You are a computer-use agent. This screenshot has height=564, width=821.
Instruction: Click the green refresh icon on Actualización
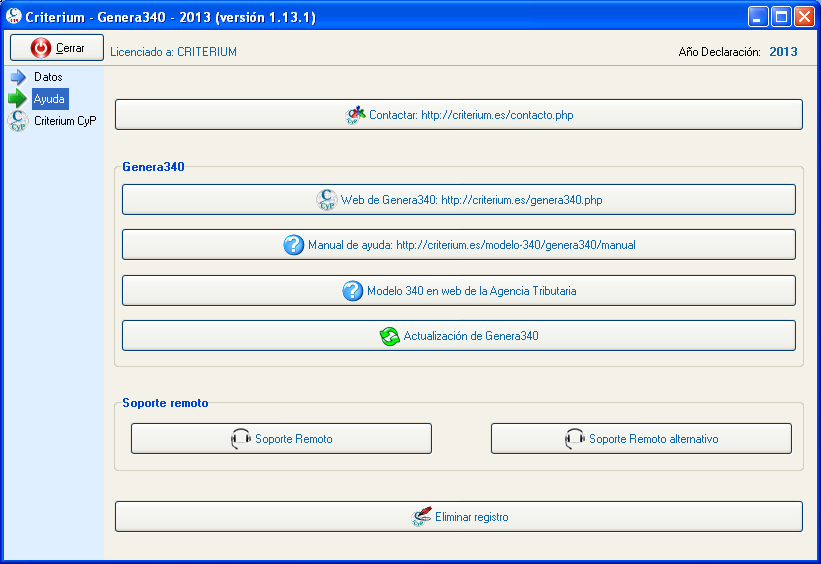click(x=389, y=336)
